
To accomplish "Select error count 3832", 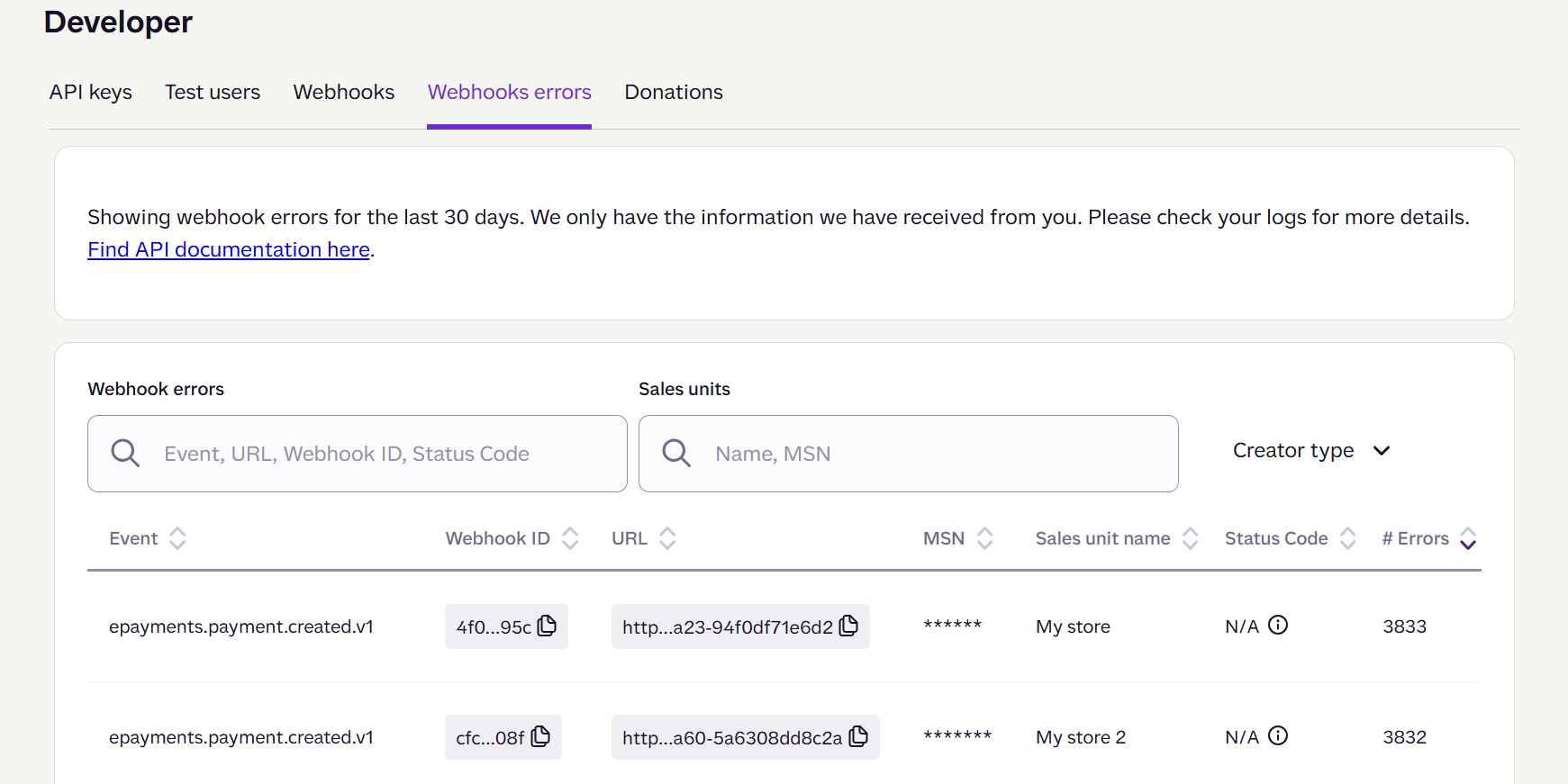I will click(x=1405, y=737).
